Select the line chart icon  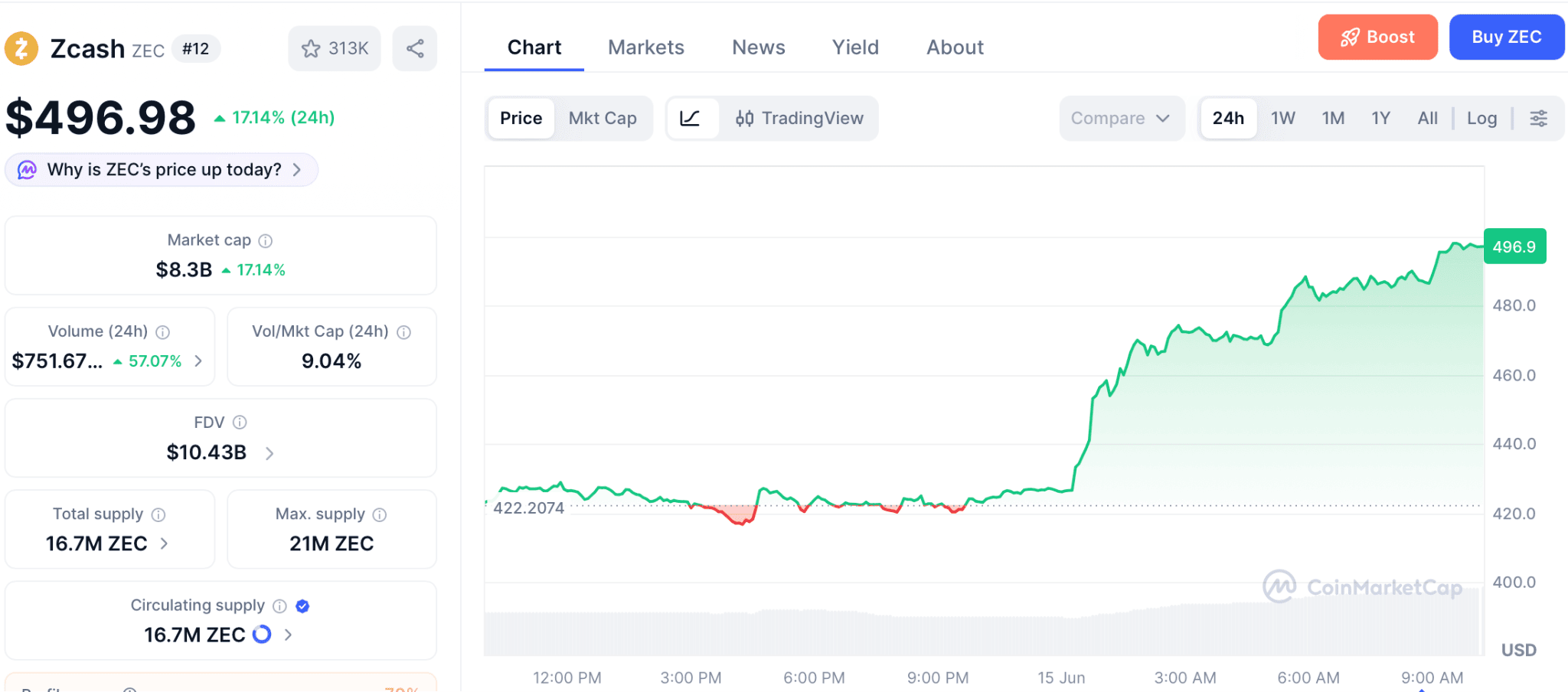pyautogui.click(x=691, y=119)
